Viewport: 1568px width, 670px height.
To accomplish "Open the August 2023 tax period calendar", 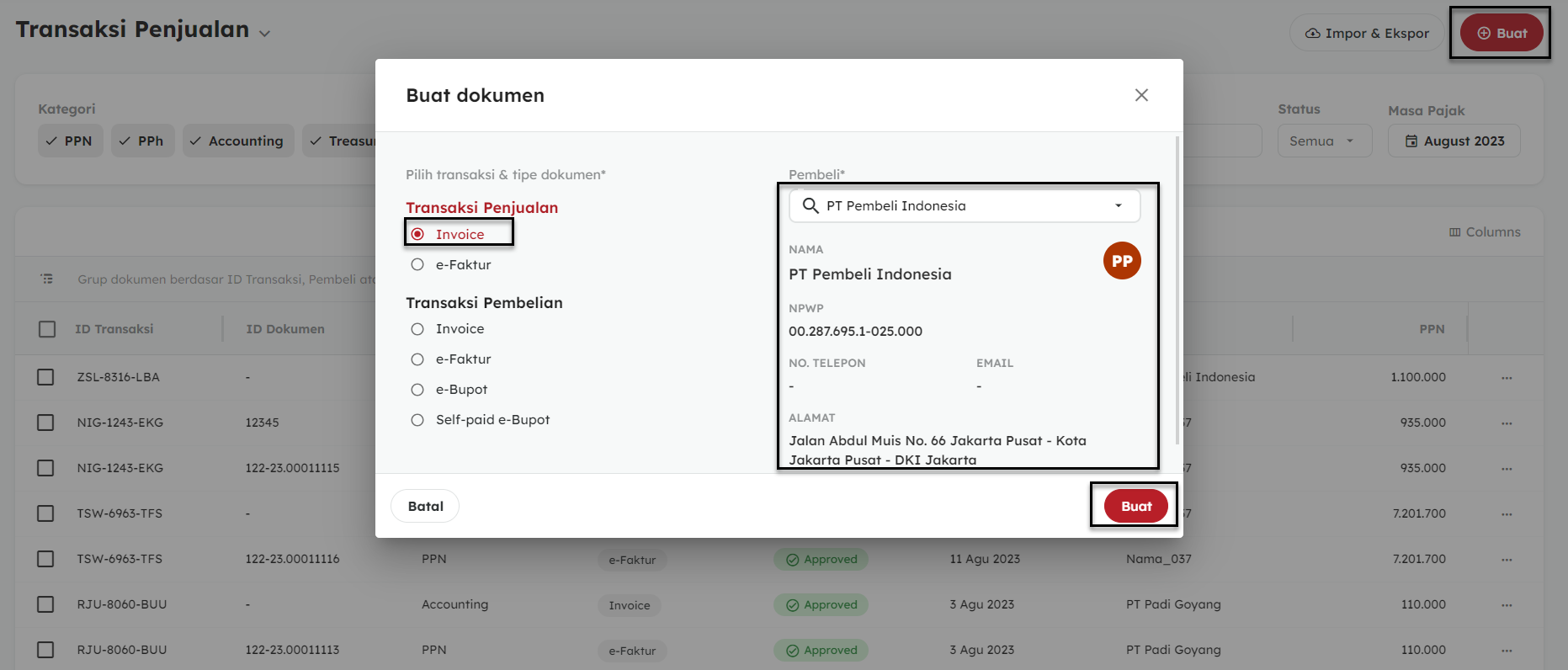I will 1454,141.
